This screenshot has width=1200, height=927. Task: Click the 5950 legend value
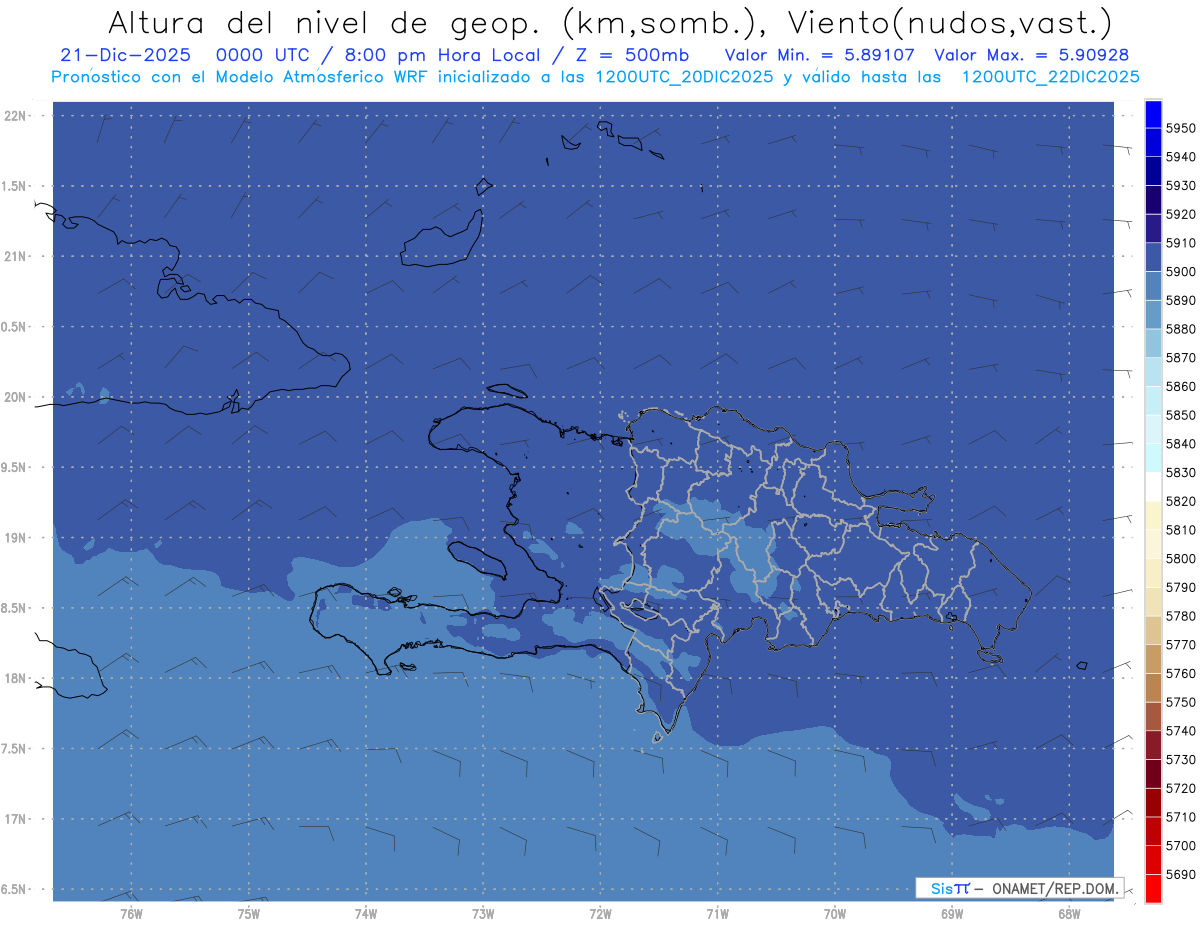(x=1180, y=128)
